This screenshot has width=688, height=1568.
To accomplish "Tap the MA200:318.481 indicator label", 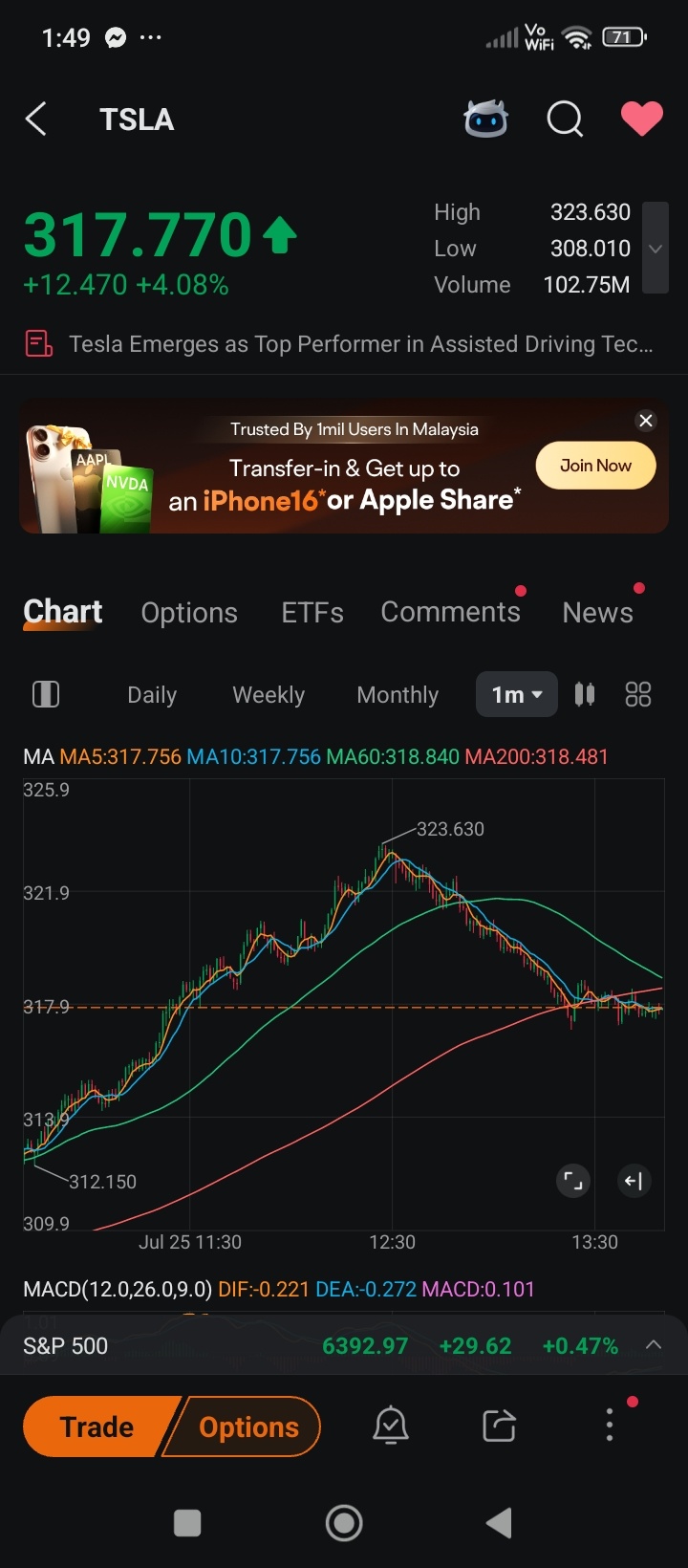I will (x=536, y=757).
